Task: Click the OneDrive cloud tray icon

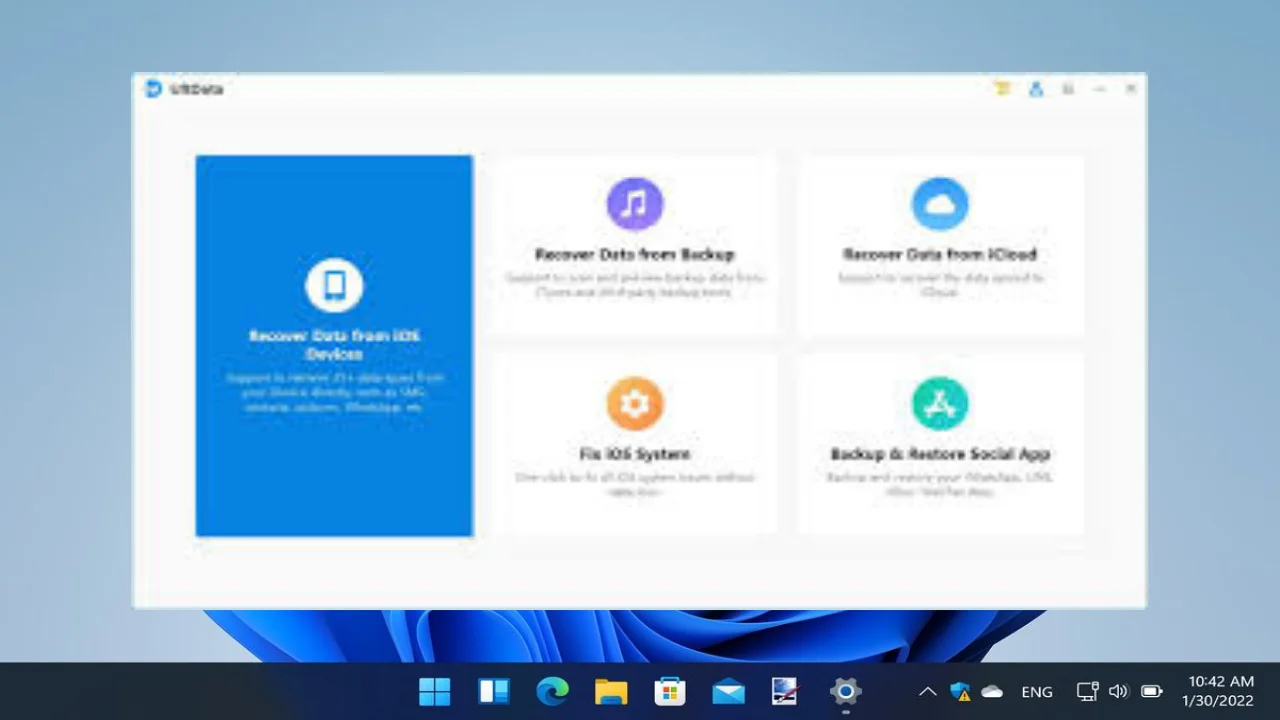Action: (x=992, y=691)
